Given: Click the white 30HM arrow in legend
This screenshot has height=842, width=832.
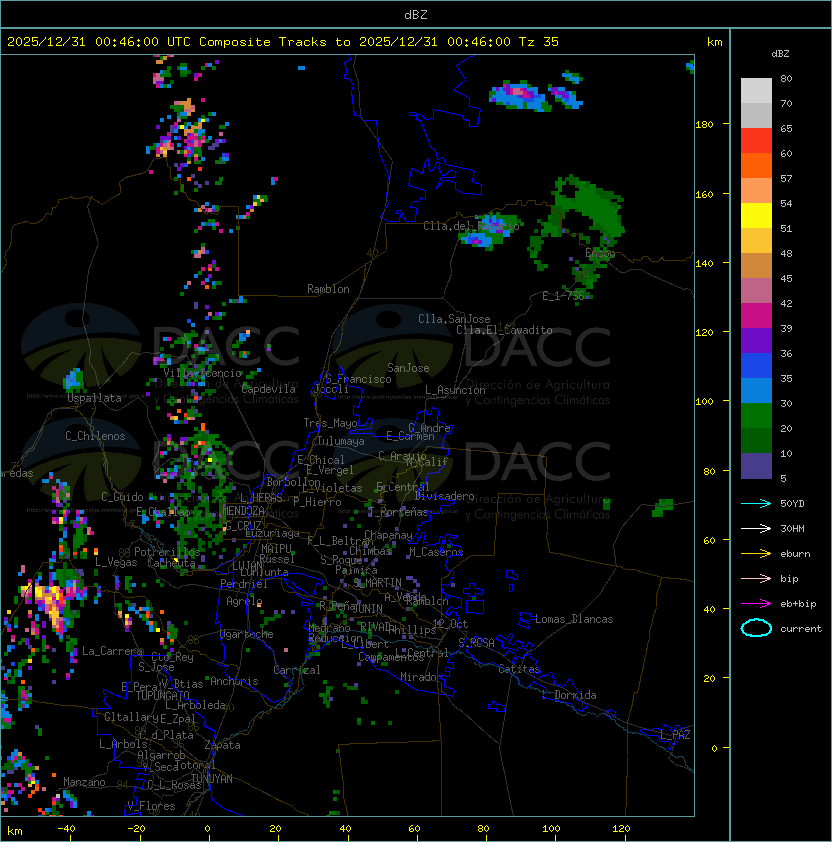Looking at the screenshot, I should 756,528.
